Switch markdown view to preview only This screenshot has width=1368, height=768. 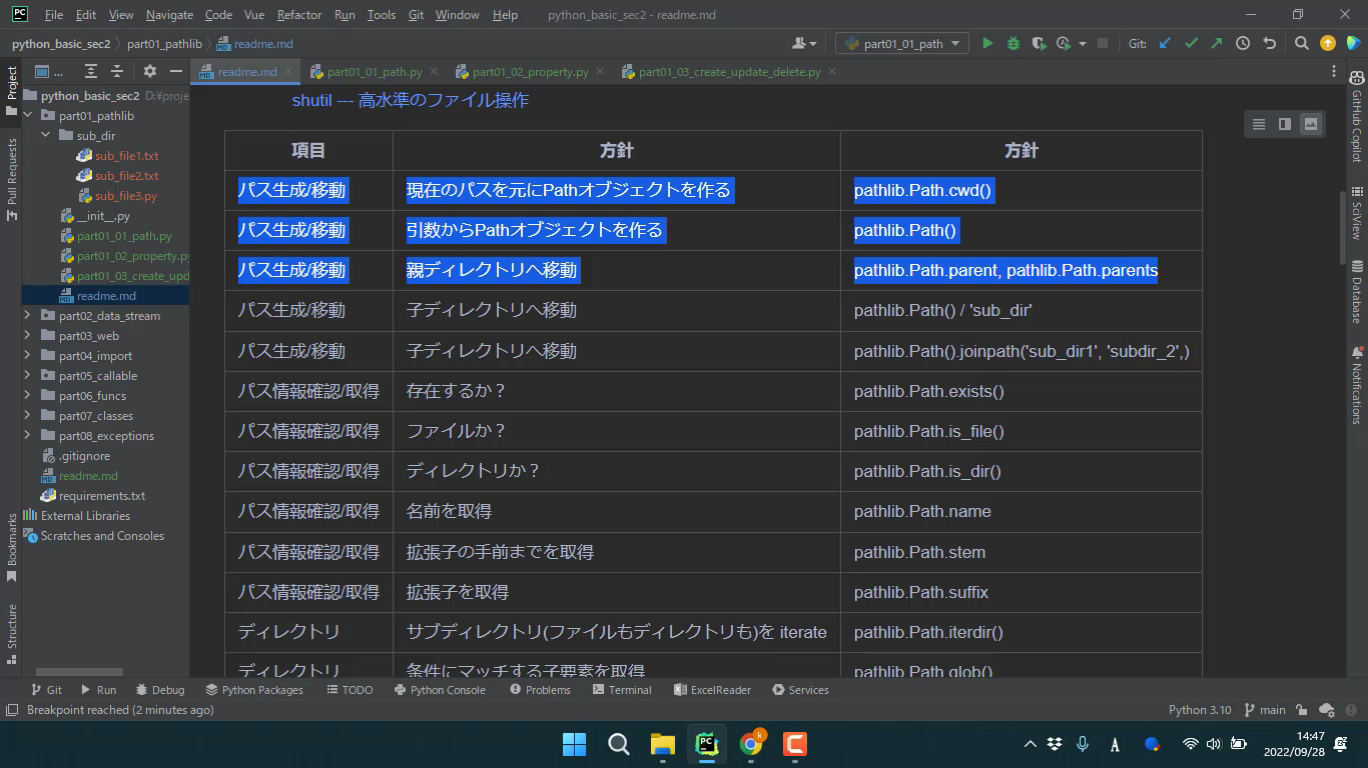1311,124
